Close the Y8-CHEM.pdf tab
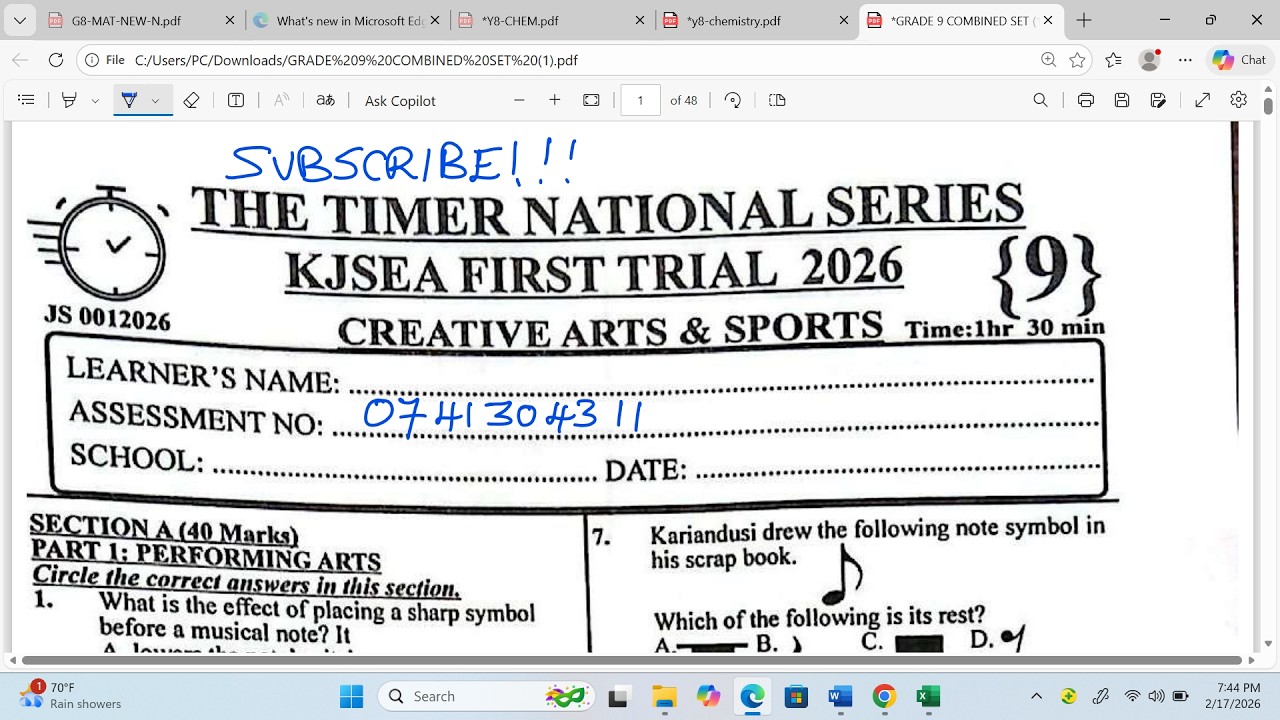This screenshot has height=720, width=1280. coord(639,20)
